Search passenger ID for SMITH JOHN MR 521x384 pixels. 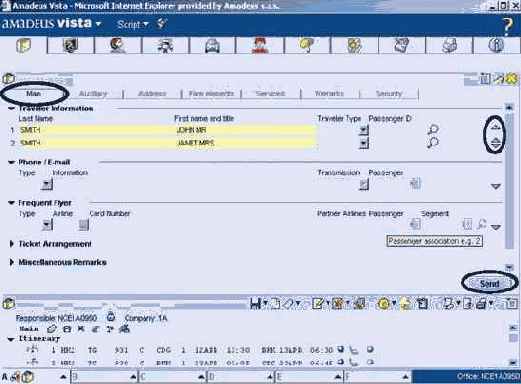point(433,129)
